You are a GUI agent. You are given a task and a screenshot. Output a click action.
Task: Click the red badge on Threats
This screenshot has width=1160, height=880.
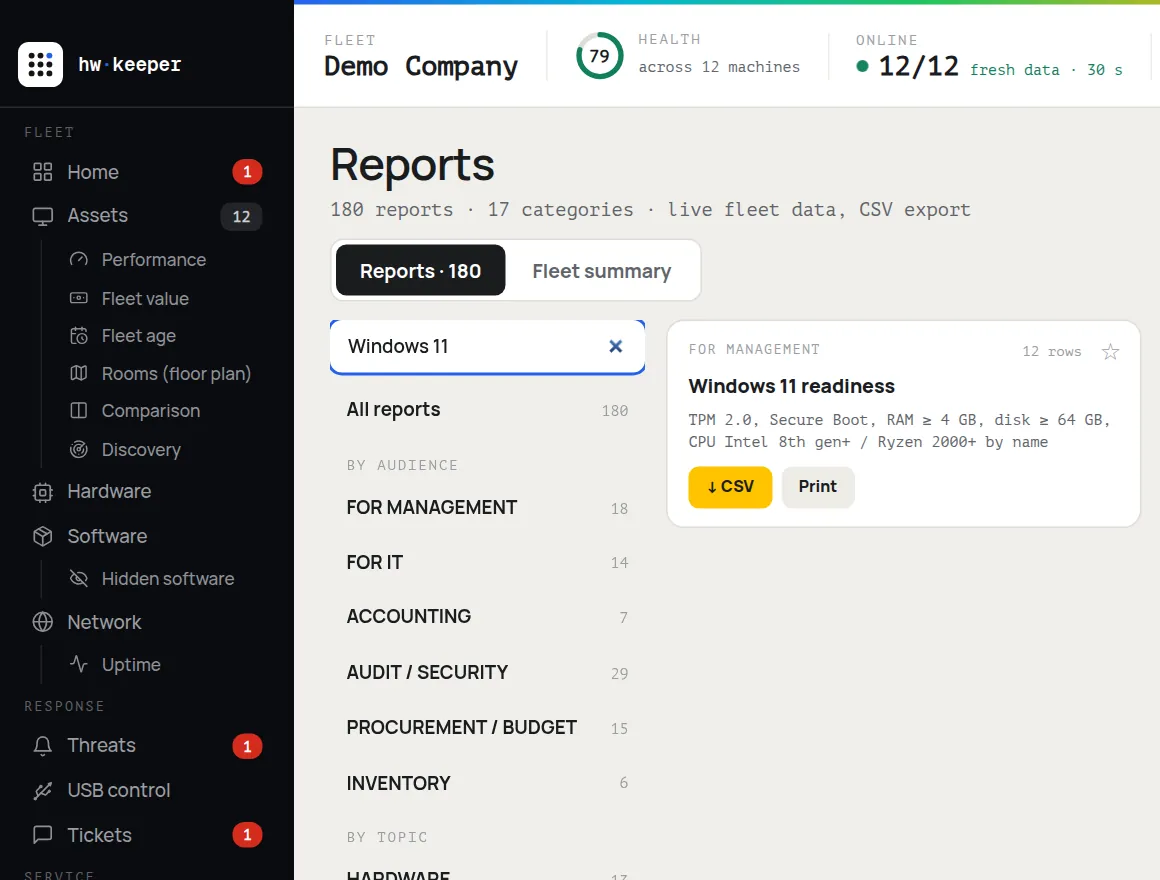pyautogui.click(x=247, y=746)
